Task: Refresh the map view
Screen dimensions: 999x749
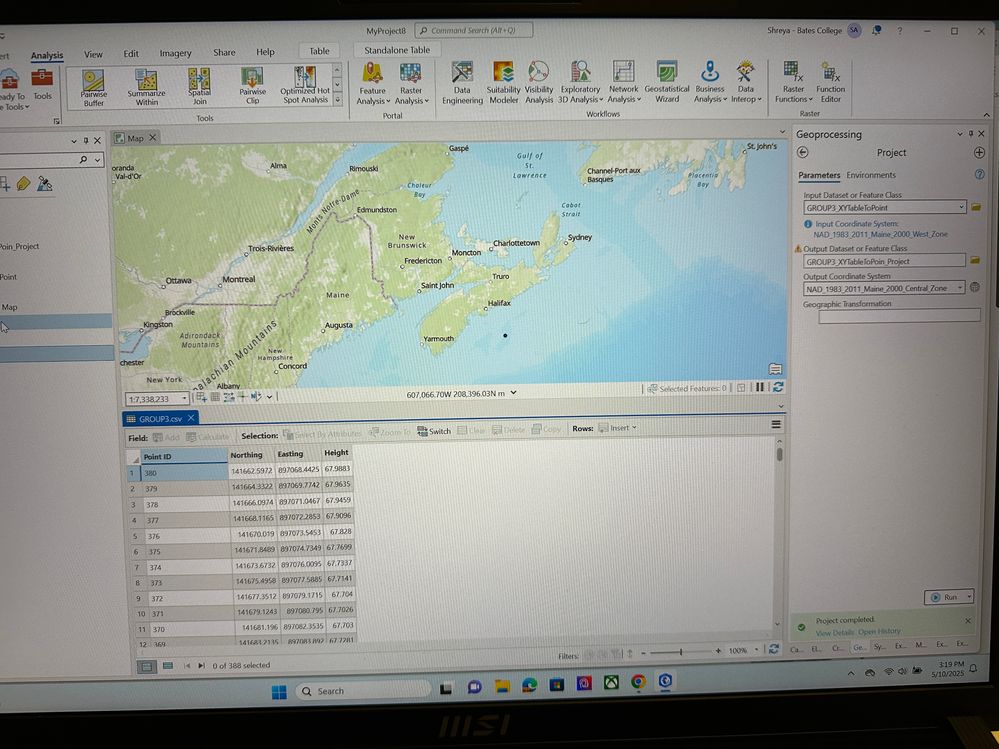Action: pyautogui.click(x=778, y=387)
